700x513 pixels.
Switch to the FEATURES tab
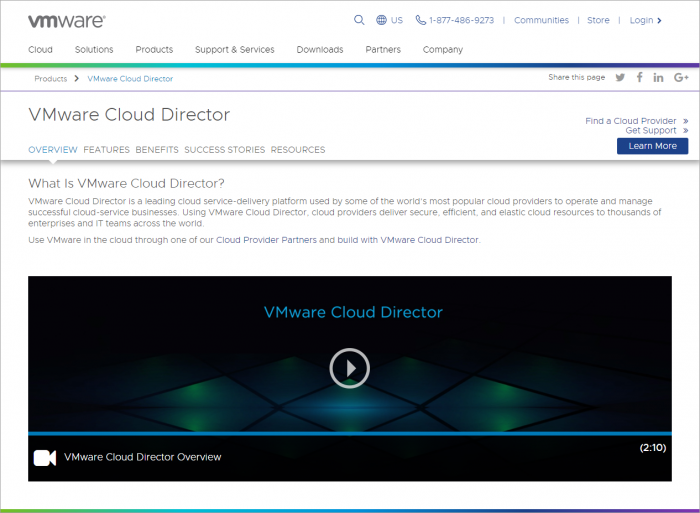tap(106, 150)
